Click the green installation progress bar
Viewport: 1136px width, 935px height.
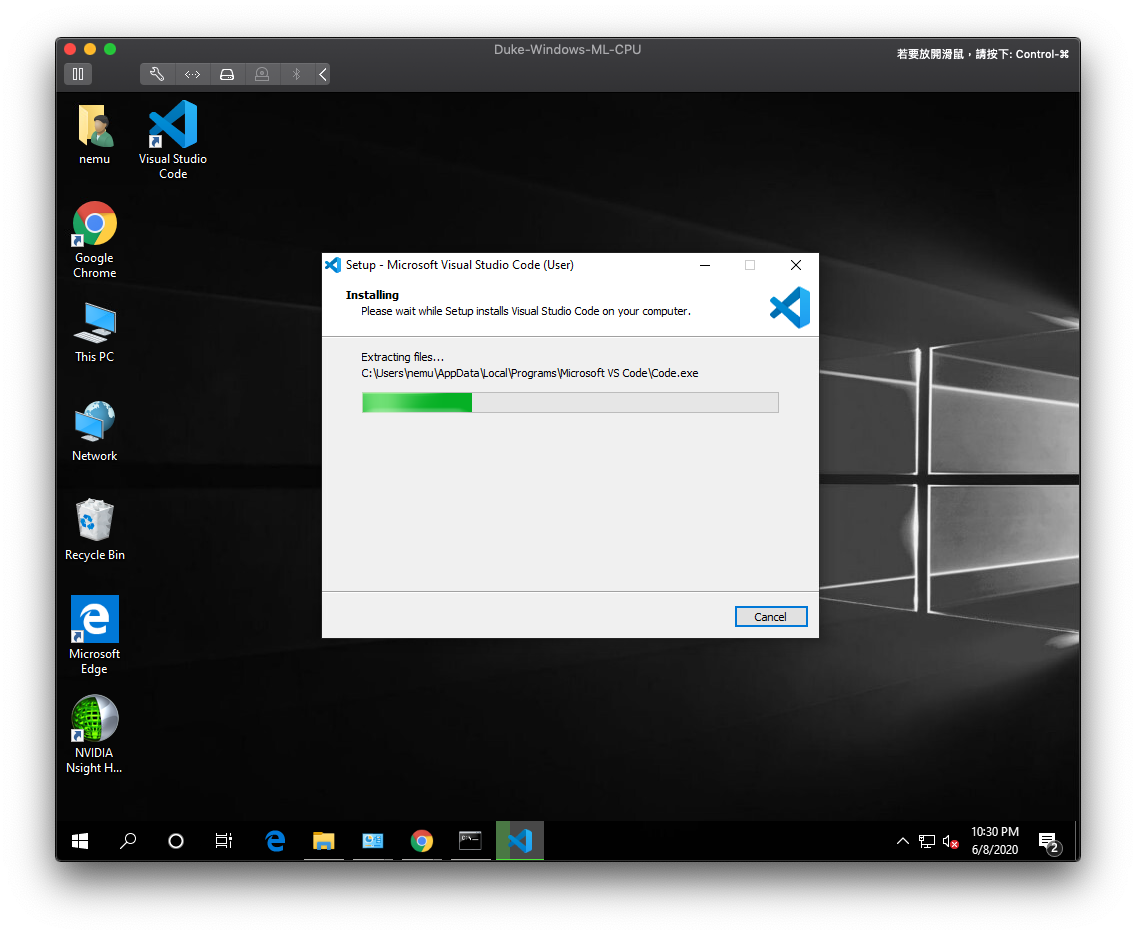(x=416, y=402)
